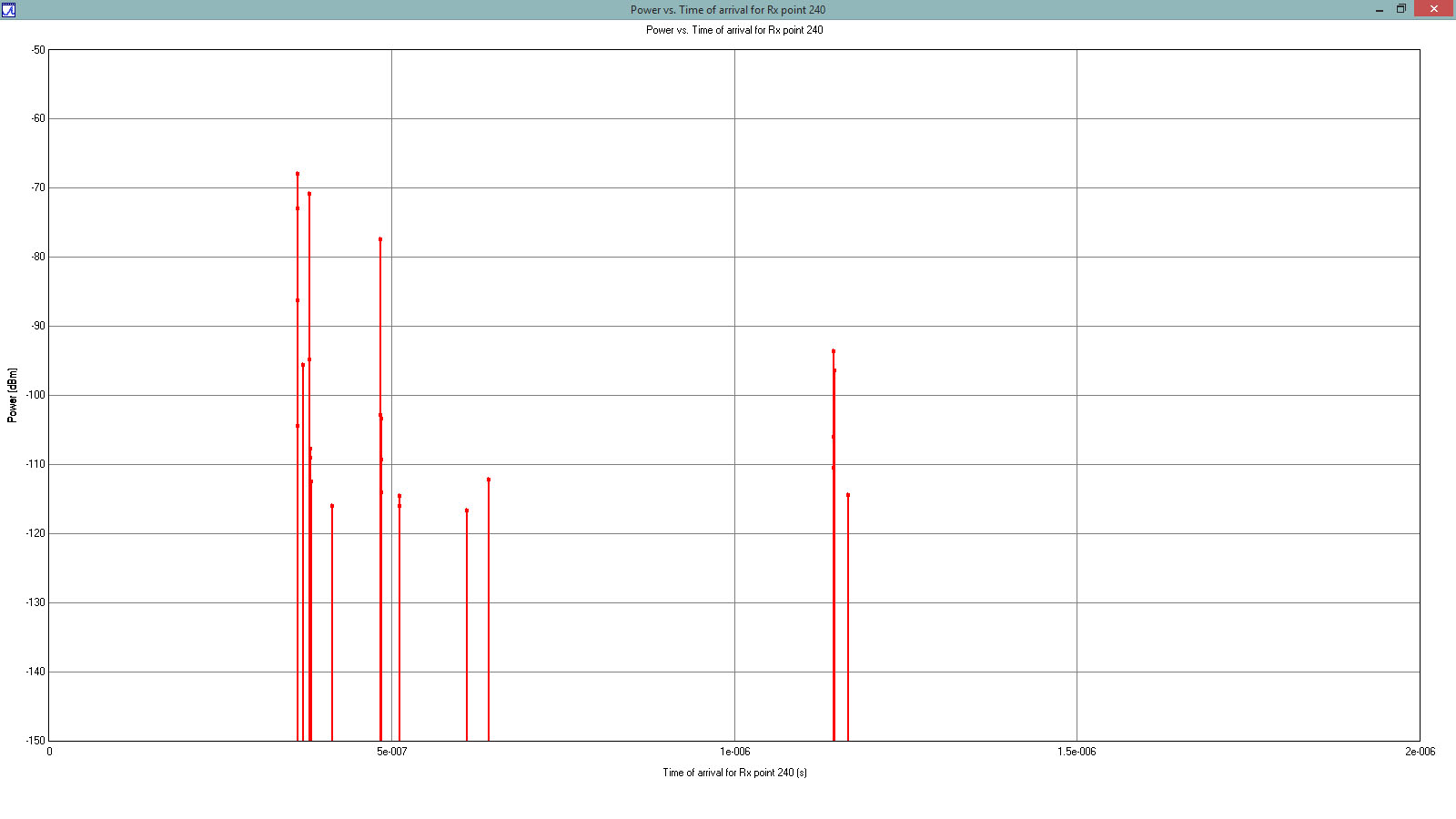
Task: Click the application icon in the title bar
Action: tap(8, 9)
